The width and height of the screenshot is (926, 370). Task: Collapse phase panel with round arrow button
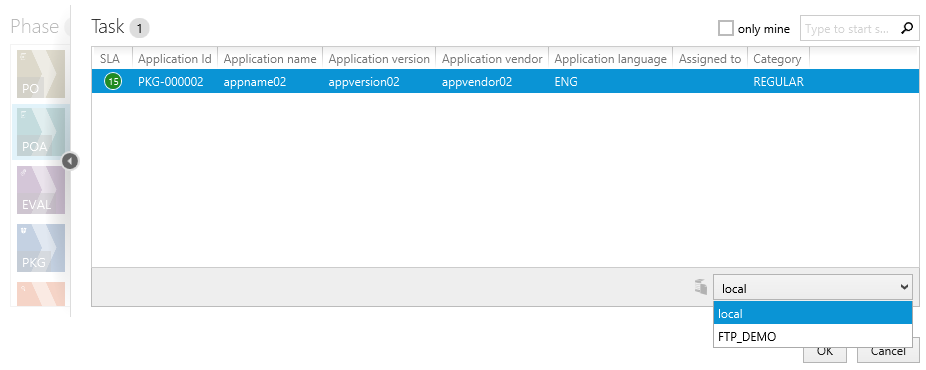click(x=70, y=161)
